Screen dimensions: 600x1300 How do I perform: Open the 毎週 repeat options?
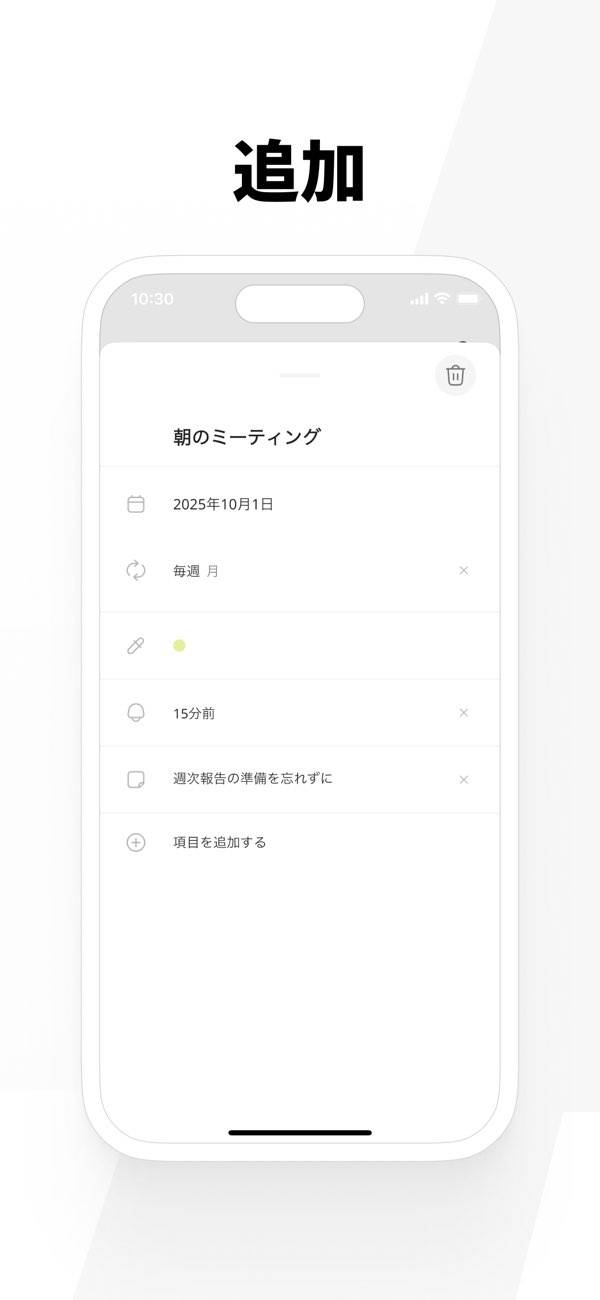click(187, 571)
